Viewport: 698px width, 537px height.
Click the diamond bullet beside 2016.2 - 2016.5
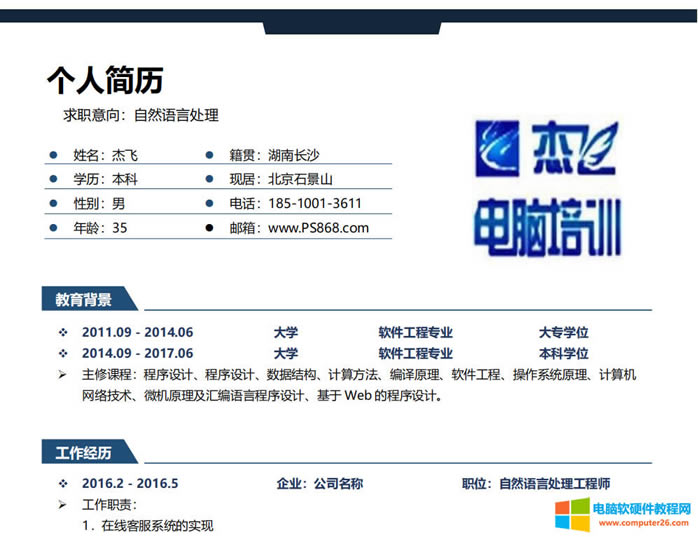62,484
